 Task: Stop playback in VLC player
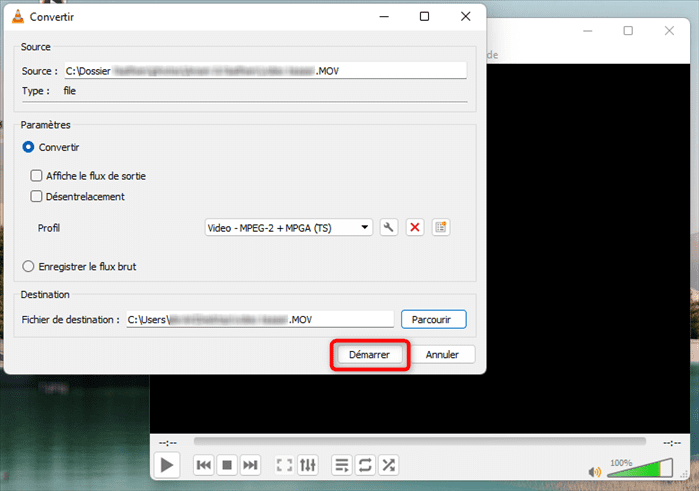[227, 465]
